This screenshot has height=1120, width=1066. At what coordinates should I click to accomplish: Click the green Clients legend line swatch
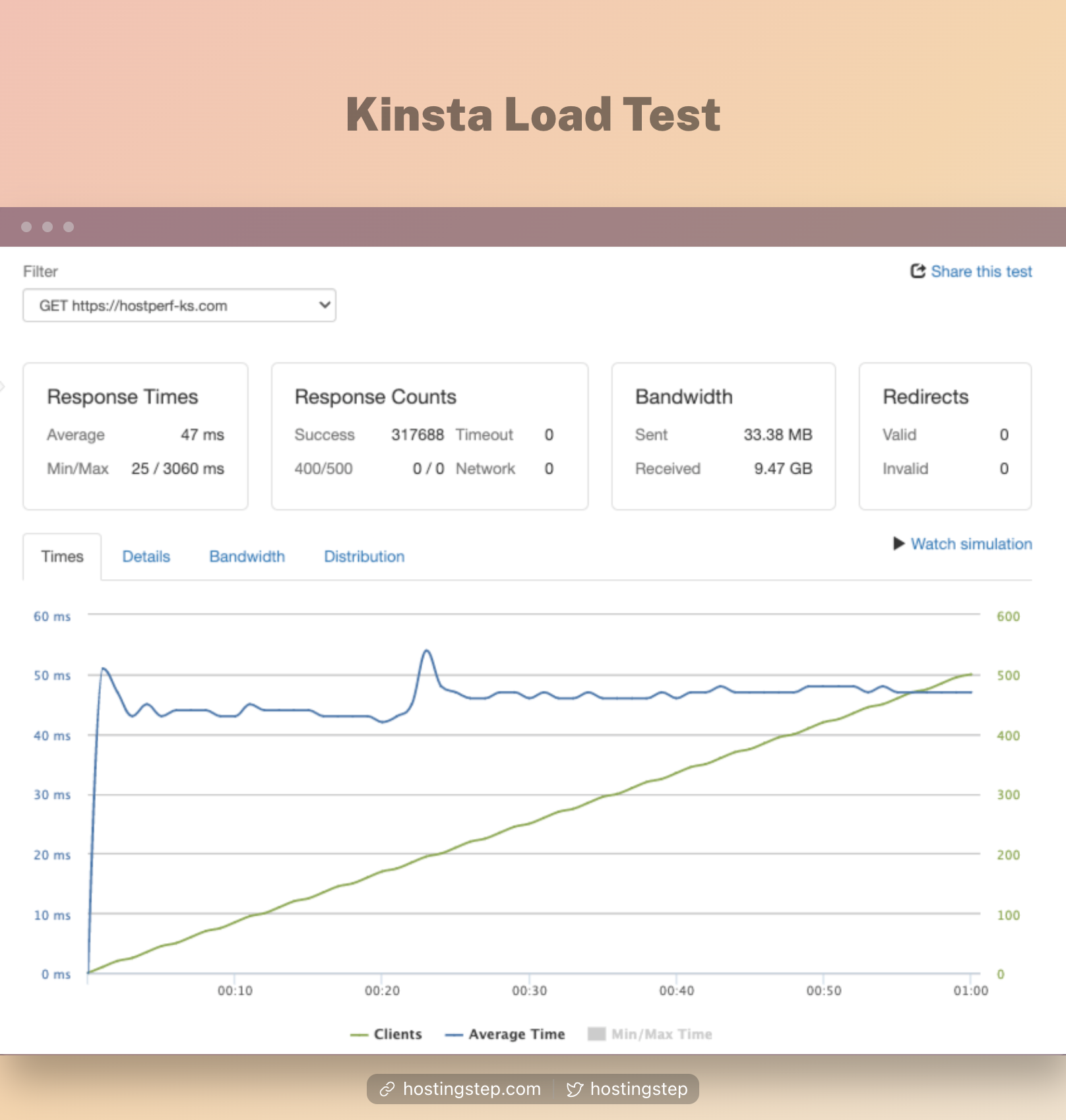point(359,1035)
